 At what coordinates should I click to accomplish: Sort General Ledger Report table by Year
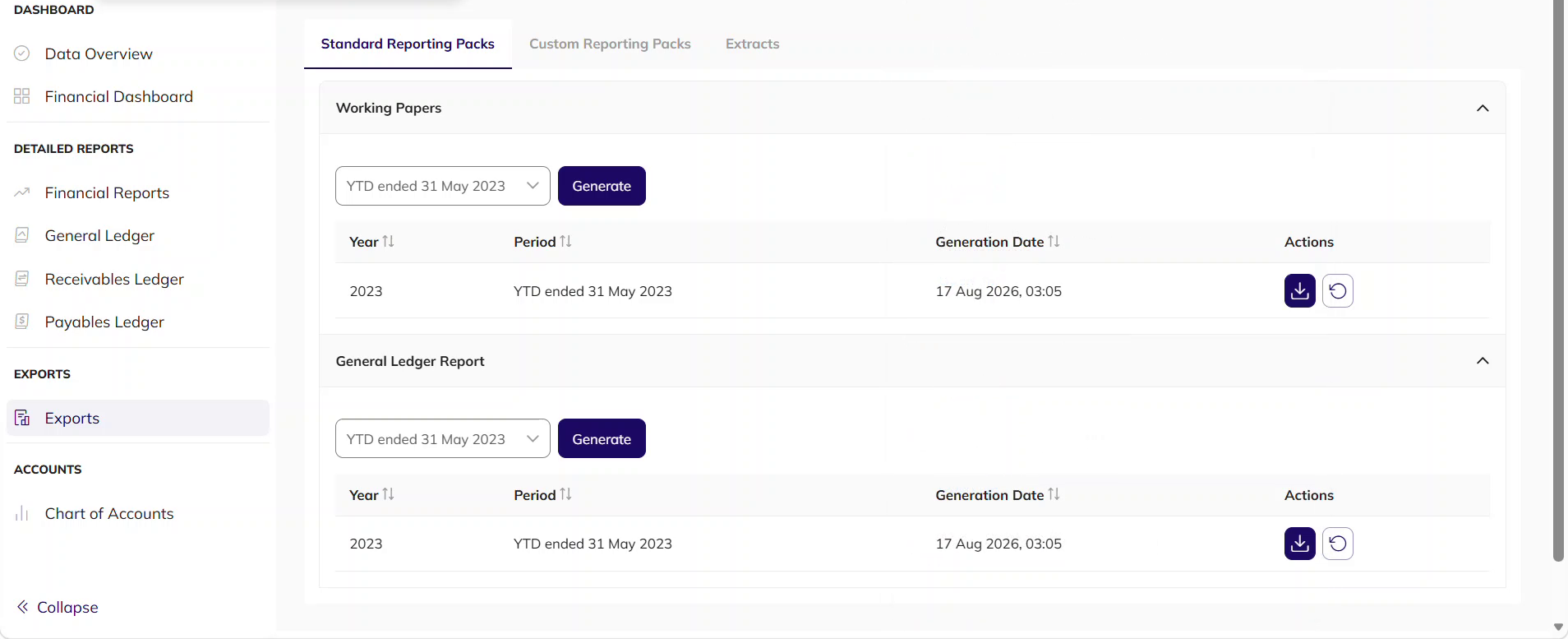coord(388,494)
